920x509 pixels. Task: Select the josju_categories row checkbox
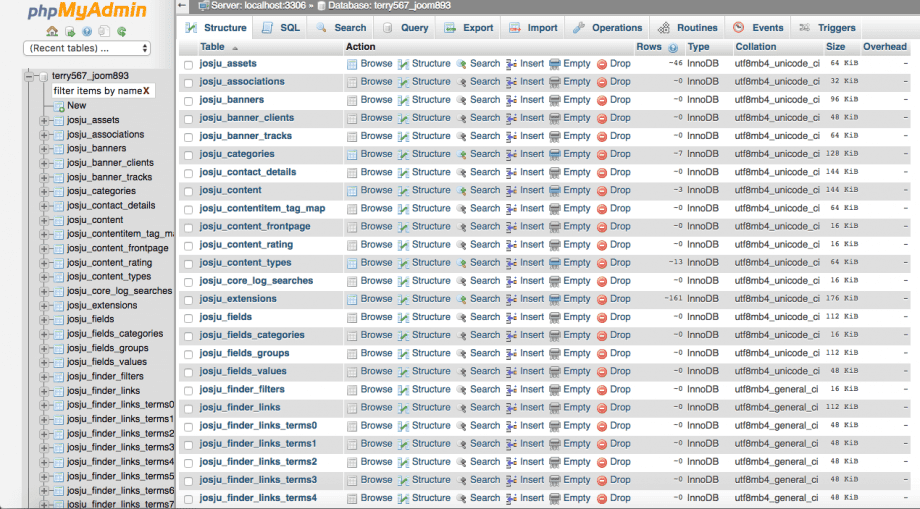point(188,156)
